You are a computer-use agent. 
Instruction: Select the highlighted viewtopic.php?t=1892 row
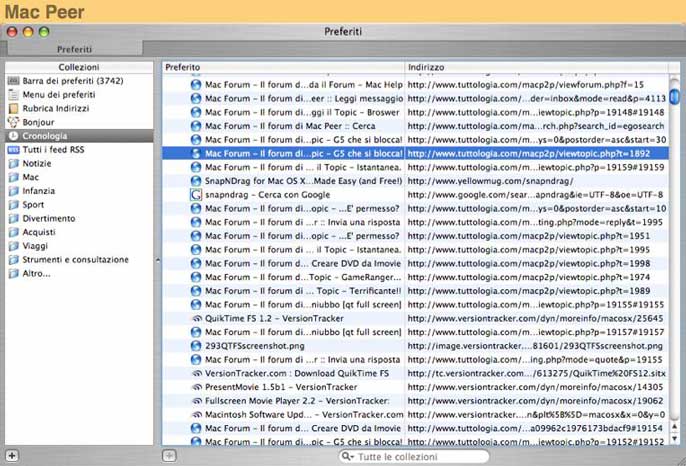coord(415,153)
